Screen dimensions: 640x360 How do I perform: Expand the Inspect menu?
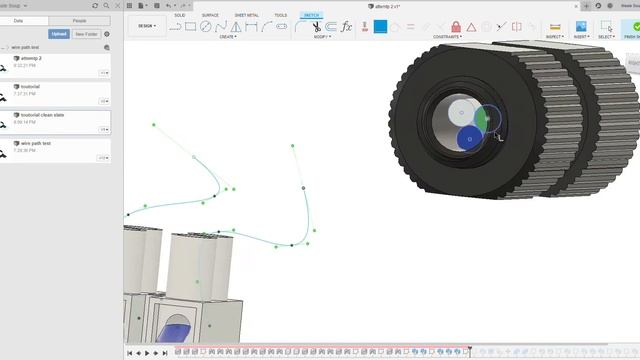click(x=555, y=37)
